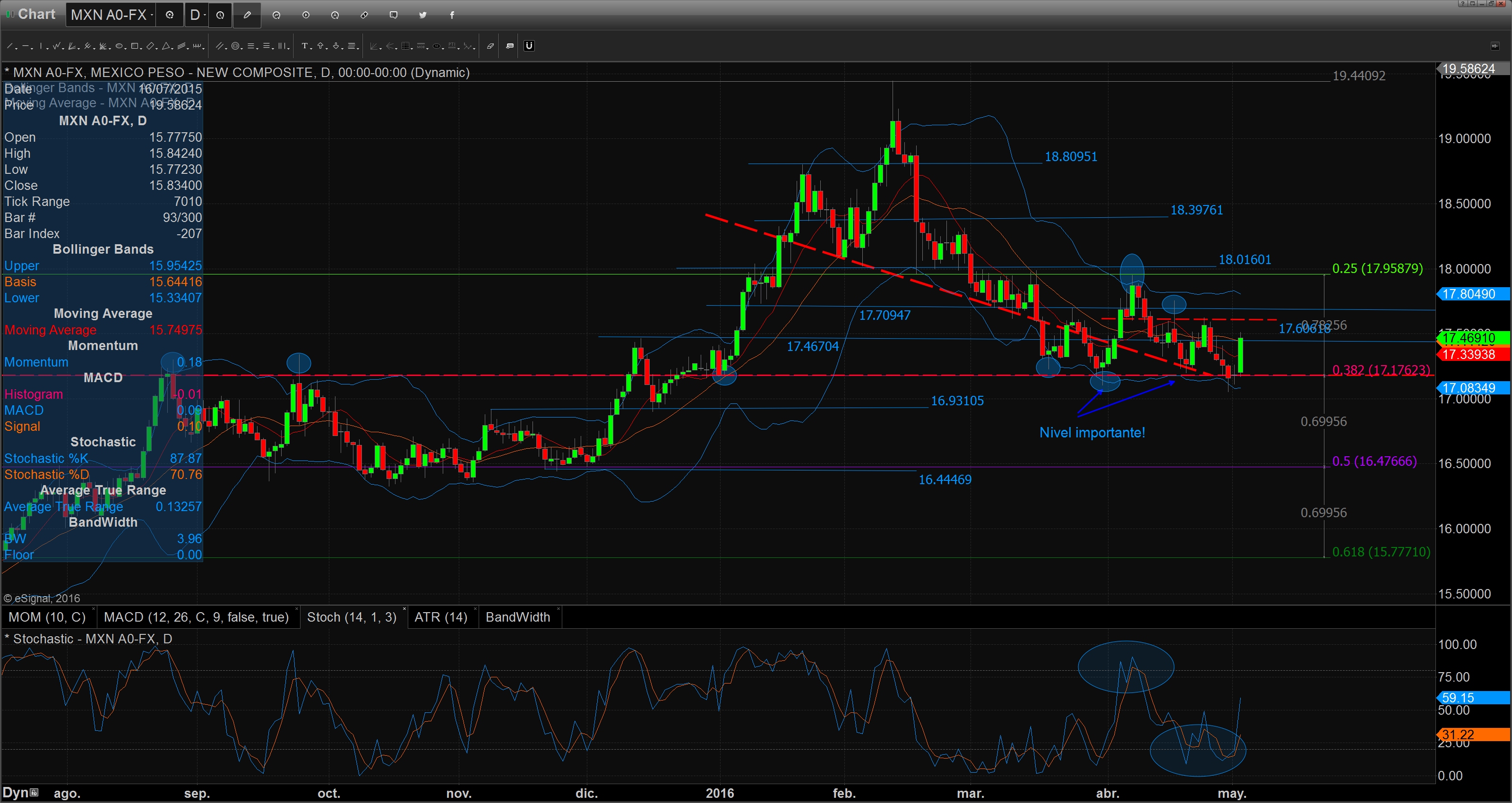
Task: Open the chat comment bubble icon
Action: pyautogui.click(x=394, y=15)
